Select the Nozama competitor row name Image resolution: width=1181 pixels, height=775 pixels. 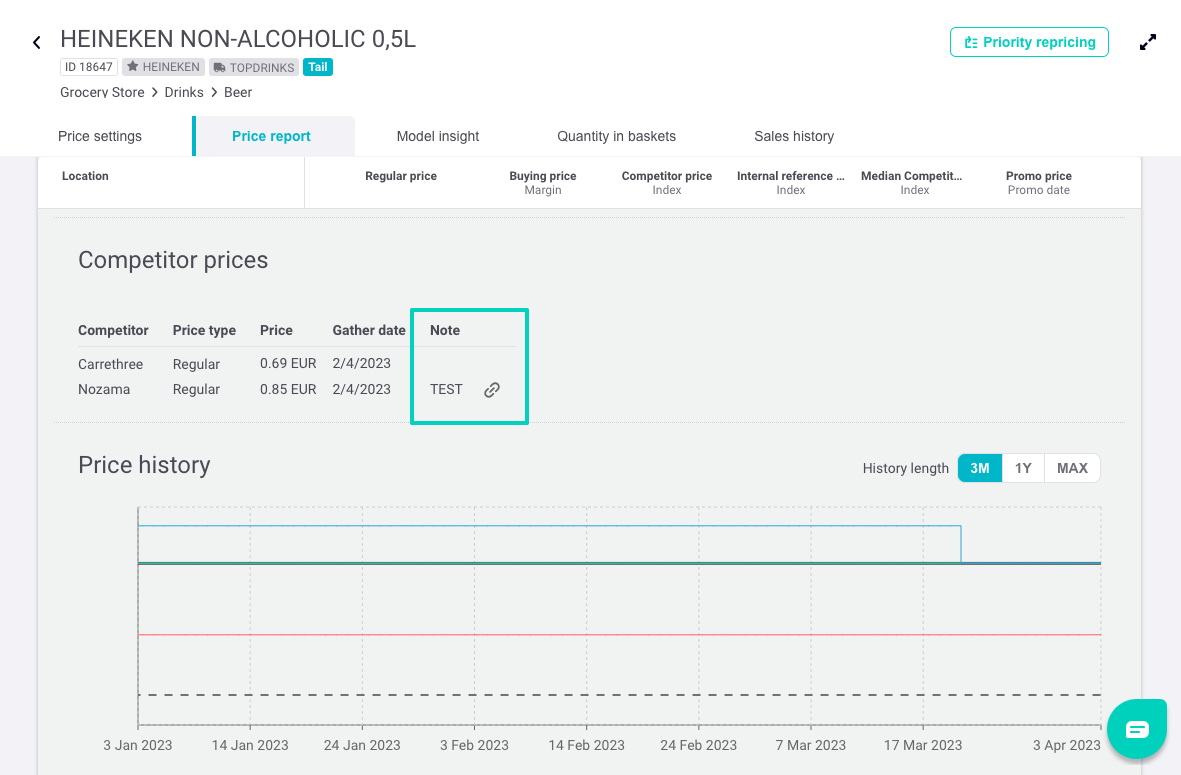[x=104, y=389]
